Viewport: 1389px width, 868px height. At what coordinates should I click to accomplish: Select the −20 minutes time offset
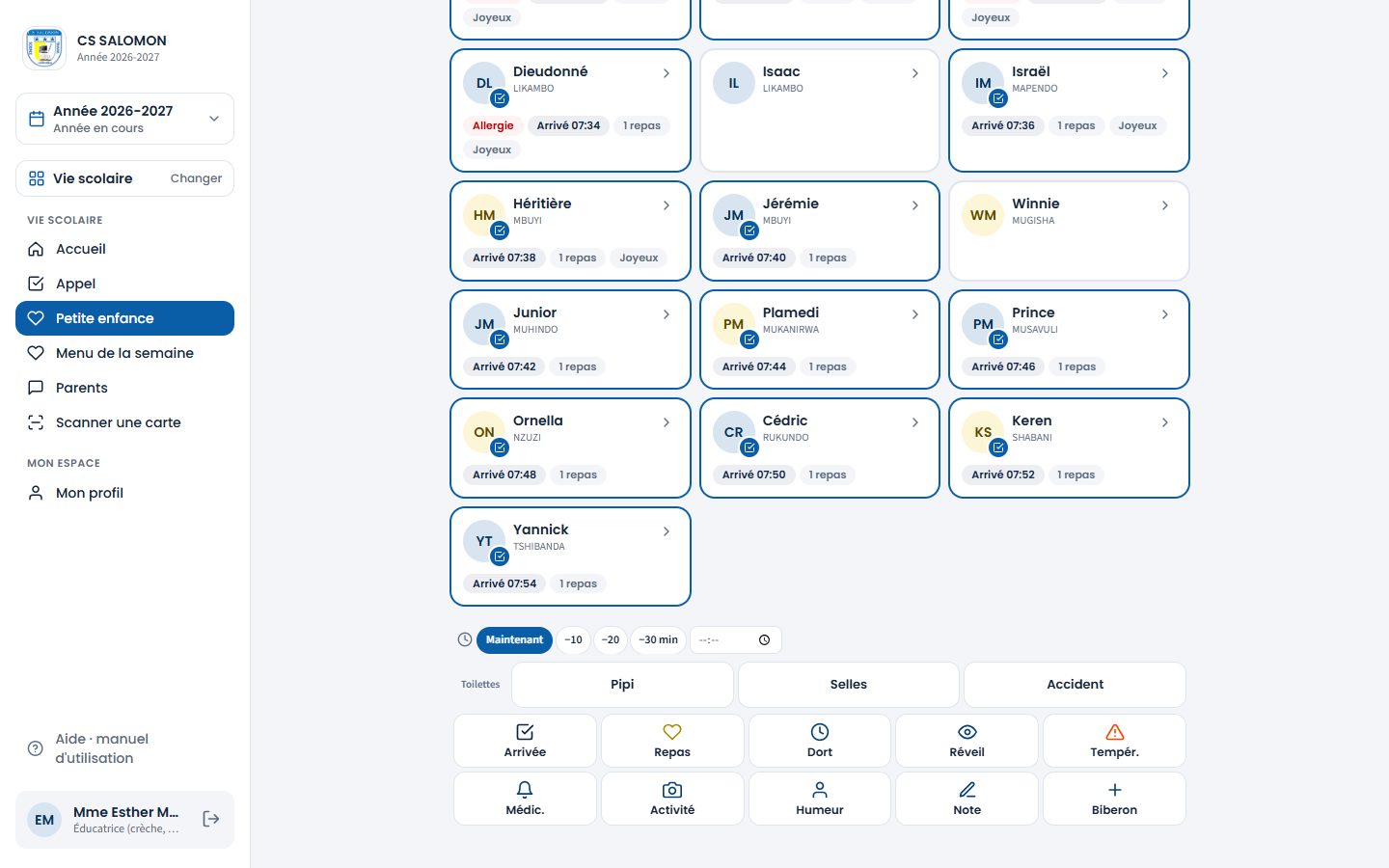click(x=611, y=640)
